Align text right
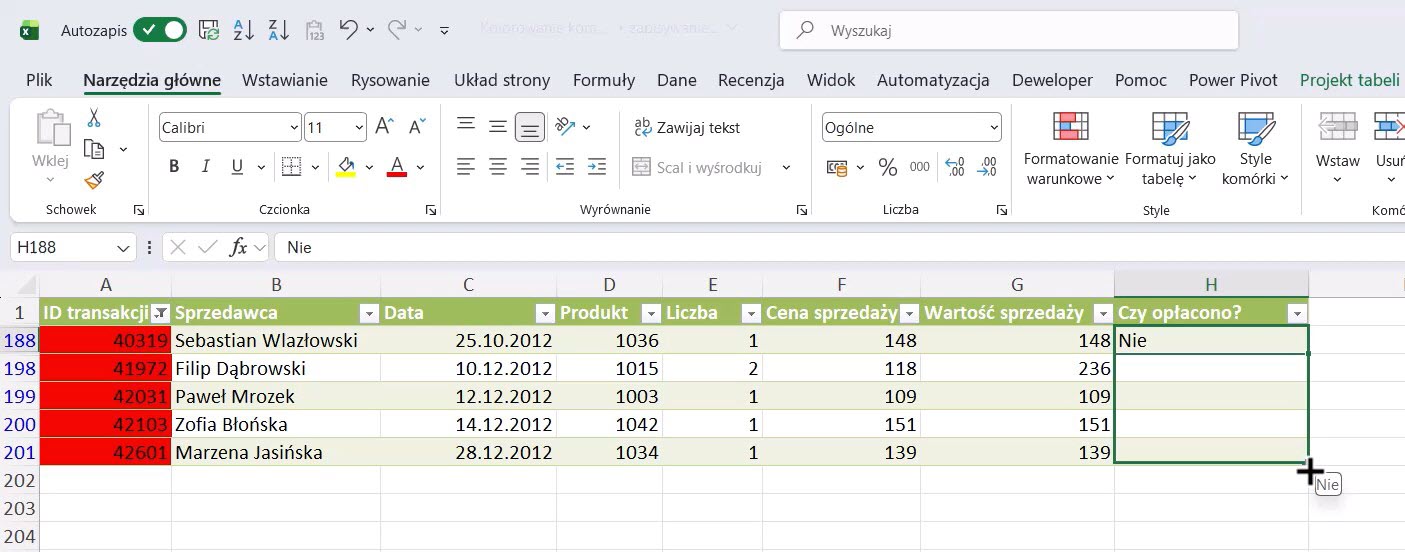1405x552 pixels. [530, 167]
